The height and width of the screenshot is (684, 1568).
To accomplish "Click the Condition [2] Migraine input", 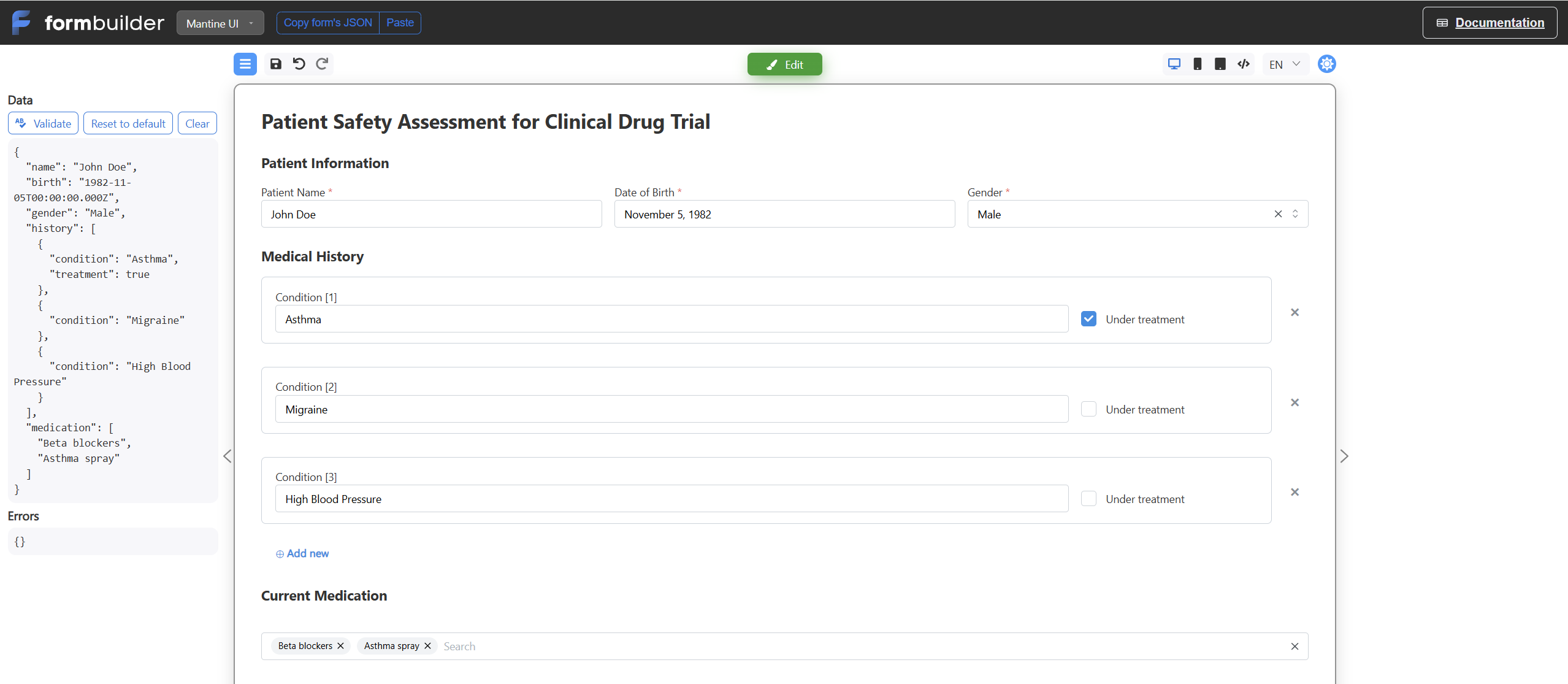I will click(x=672, y=409).
